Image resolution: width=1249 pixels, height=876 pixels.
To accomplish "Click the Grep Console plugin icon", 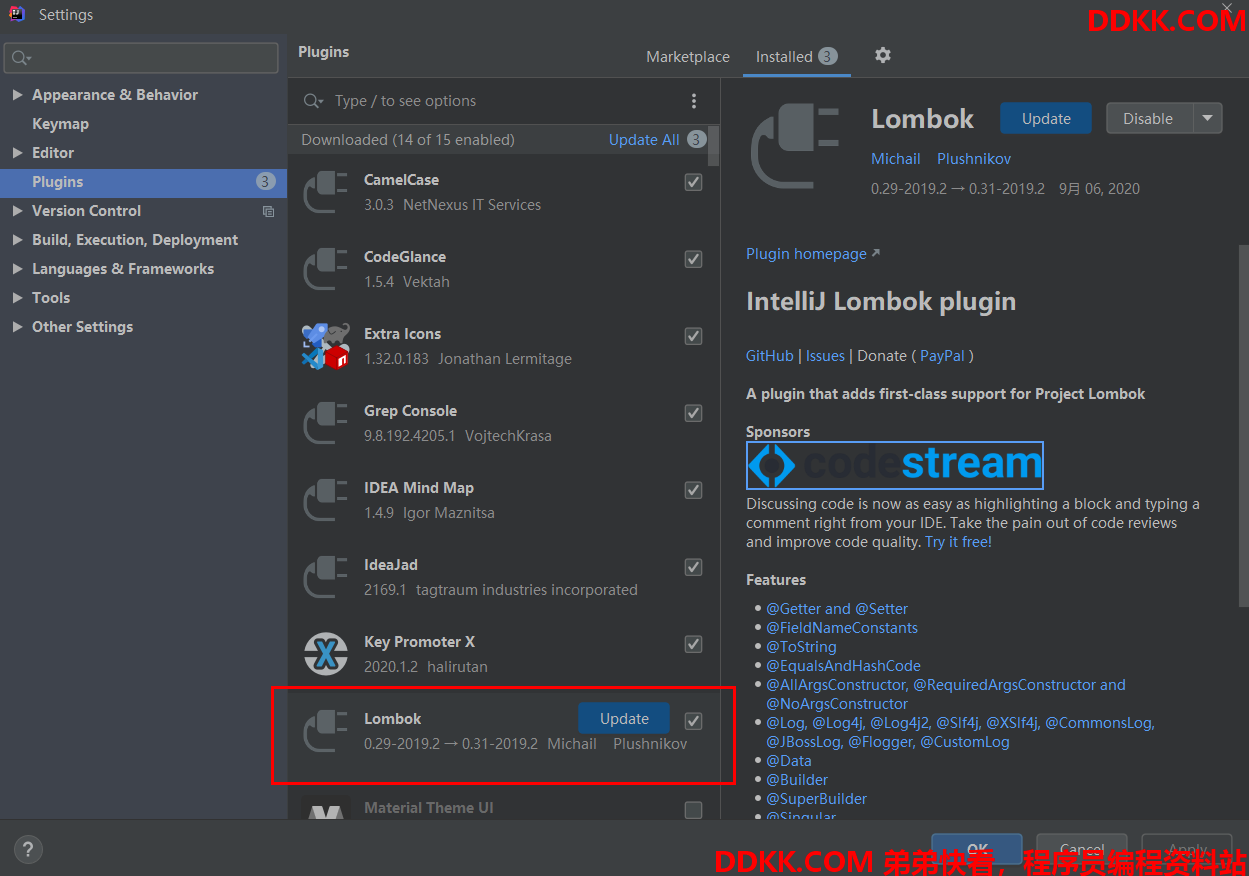I will pos(325,423).
